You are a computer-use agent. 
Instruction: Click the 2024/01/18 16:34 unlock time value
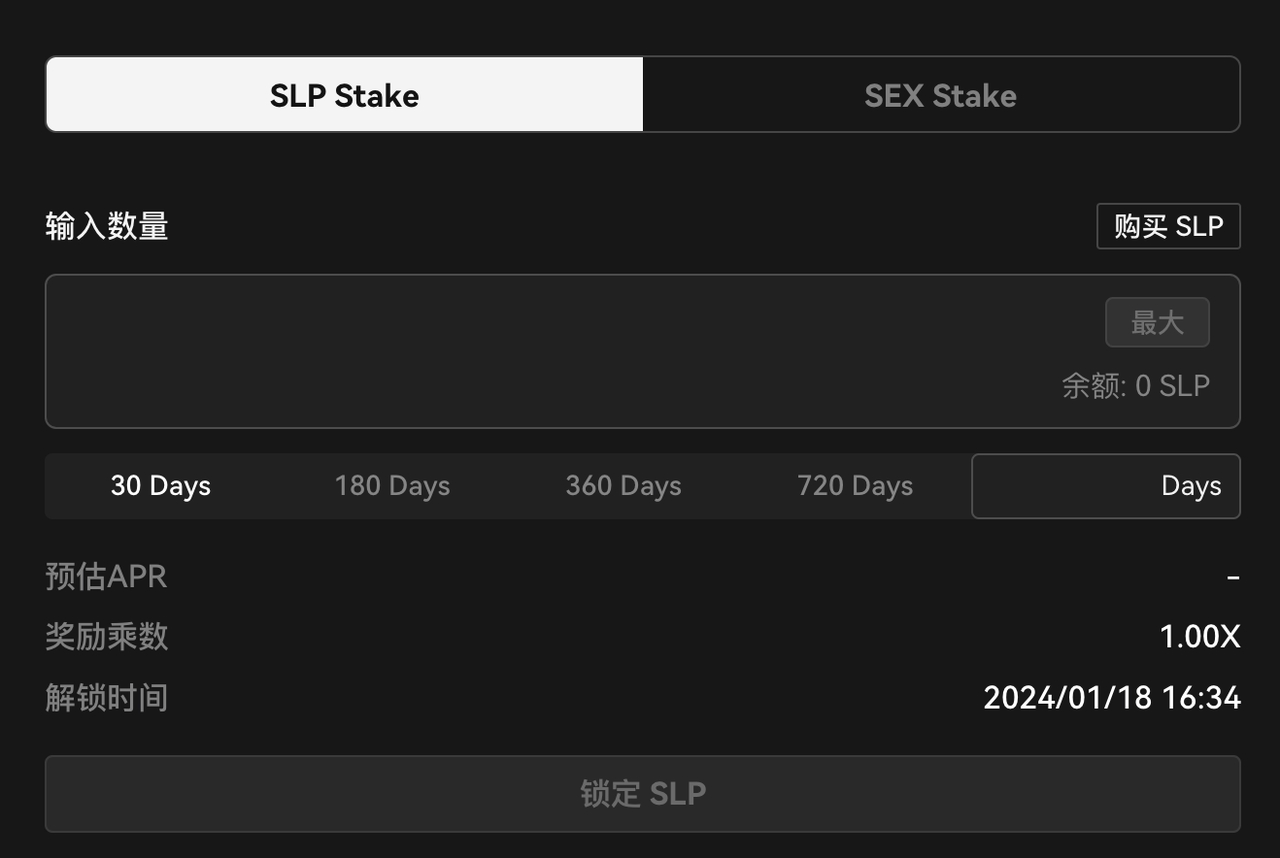point(1111,697)
